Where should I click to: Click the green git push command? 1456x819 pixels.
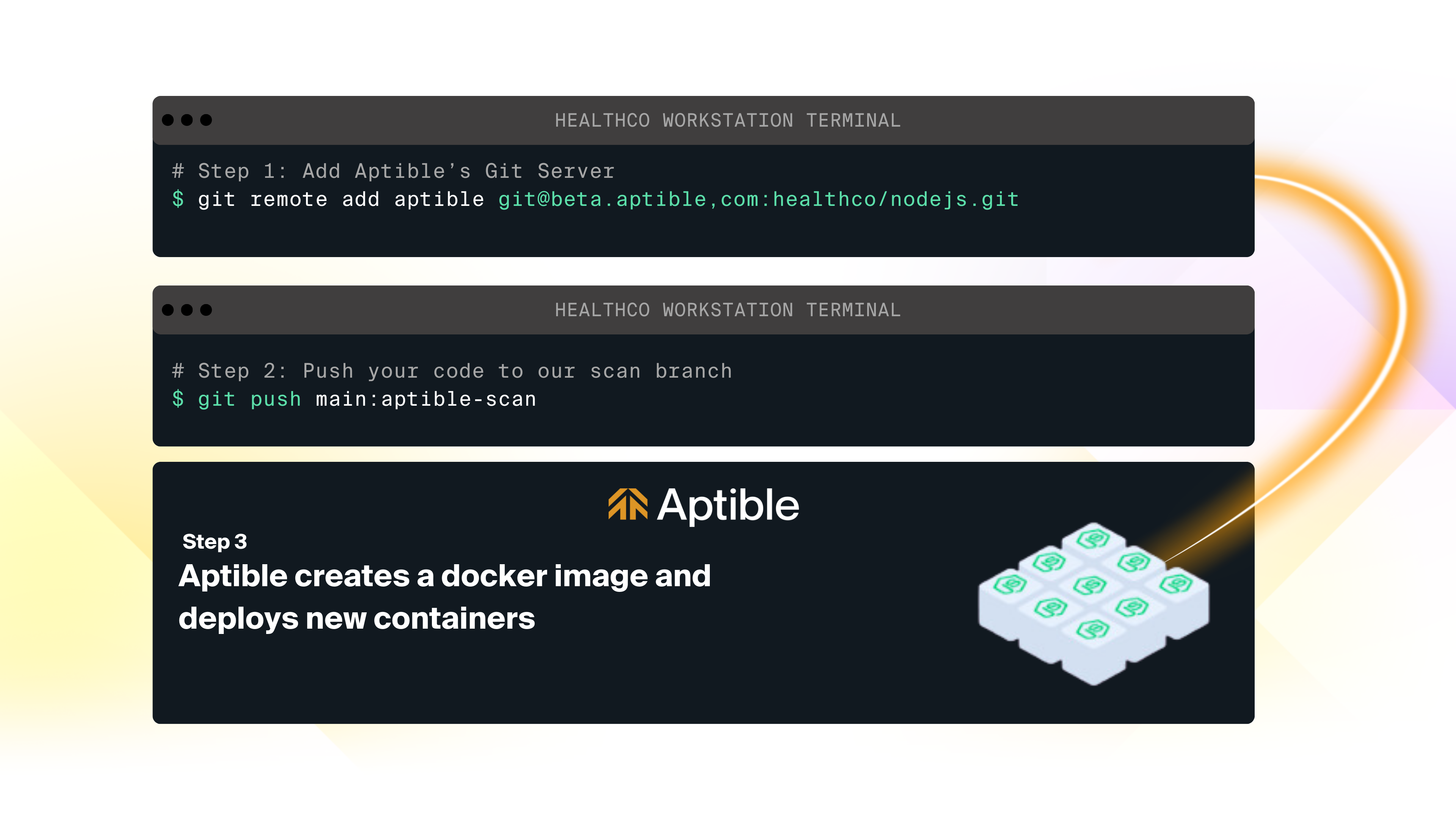[x=249, y=399]
